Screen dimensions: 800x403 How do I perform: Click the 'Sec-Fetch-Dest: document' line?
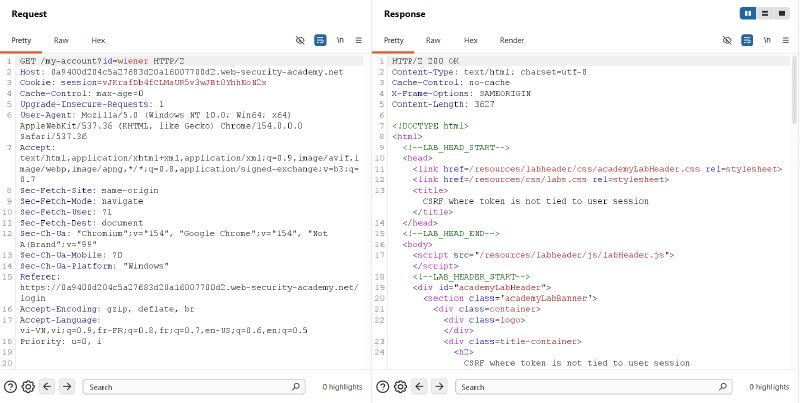point(82,223)
